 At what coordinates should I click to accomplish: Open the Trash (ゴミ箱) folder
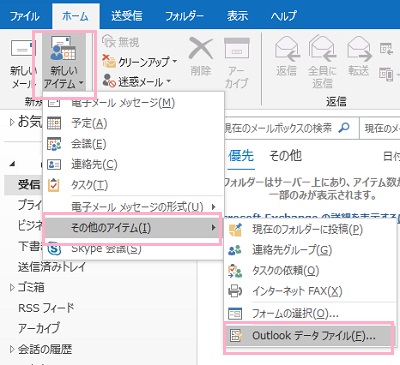coord(31,287)
